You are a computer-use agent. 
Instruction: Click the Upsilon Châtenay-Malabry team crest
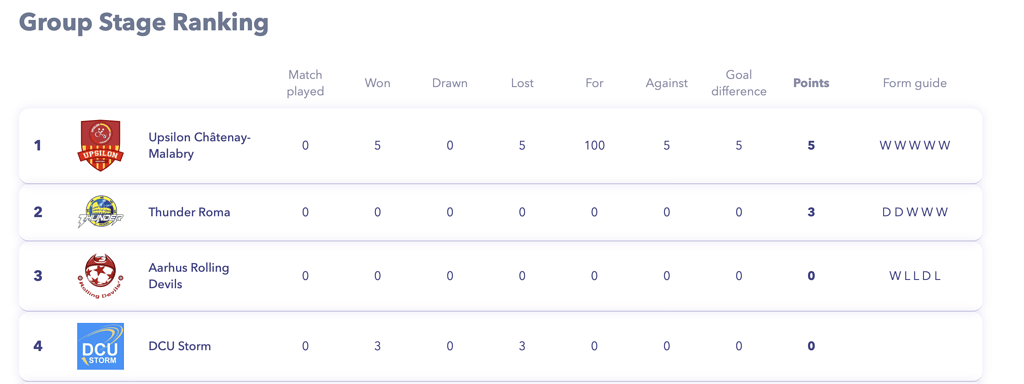pyautogui.click(x=100, y=146)
